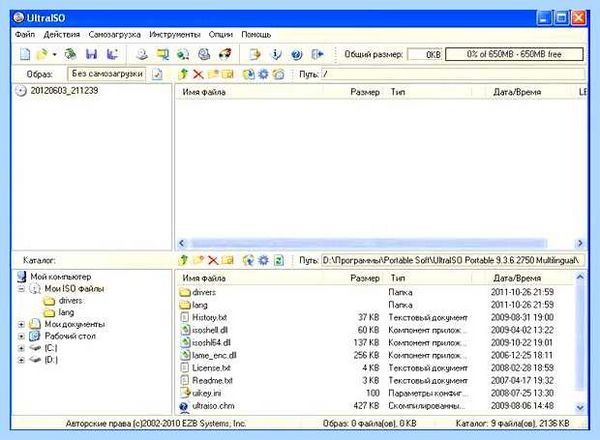
Task: Click New folder icon in image toolbar
Action: (213, 74)
